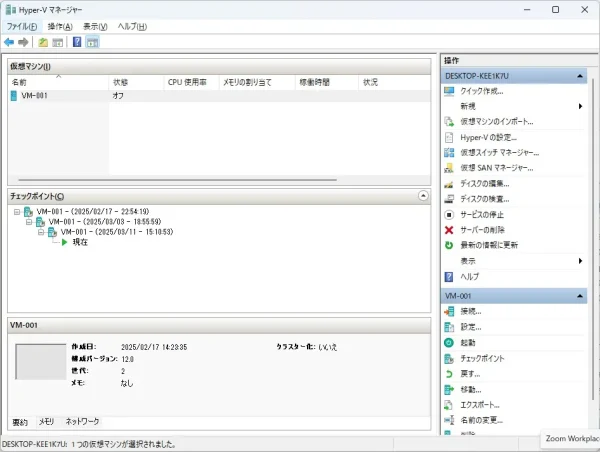Click the 名前の変更... action link

[481, 420]
